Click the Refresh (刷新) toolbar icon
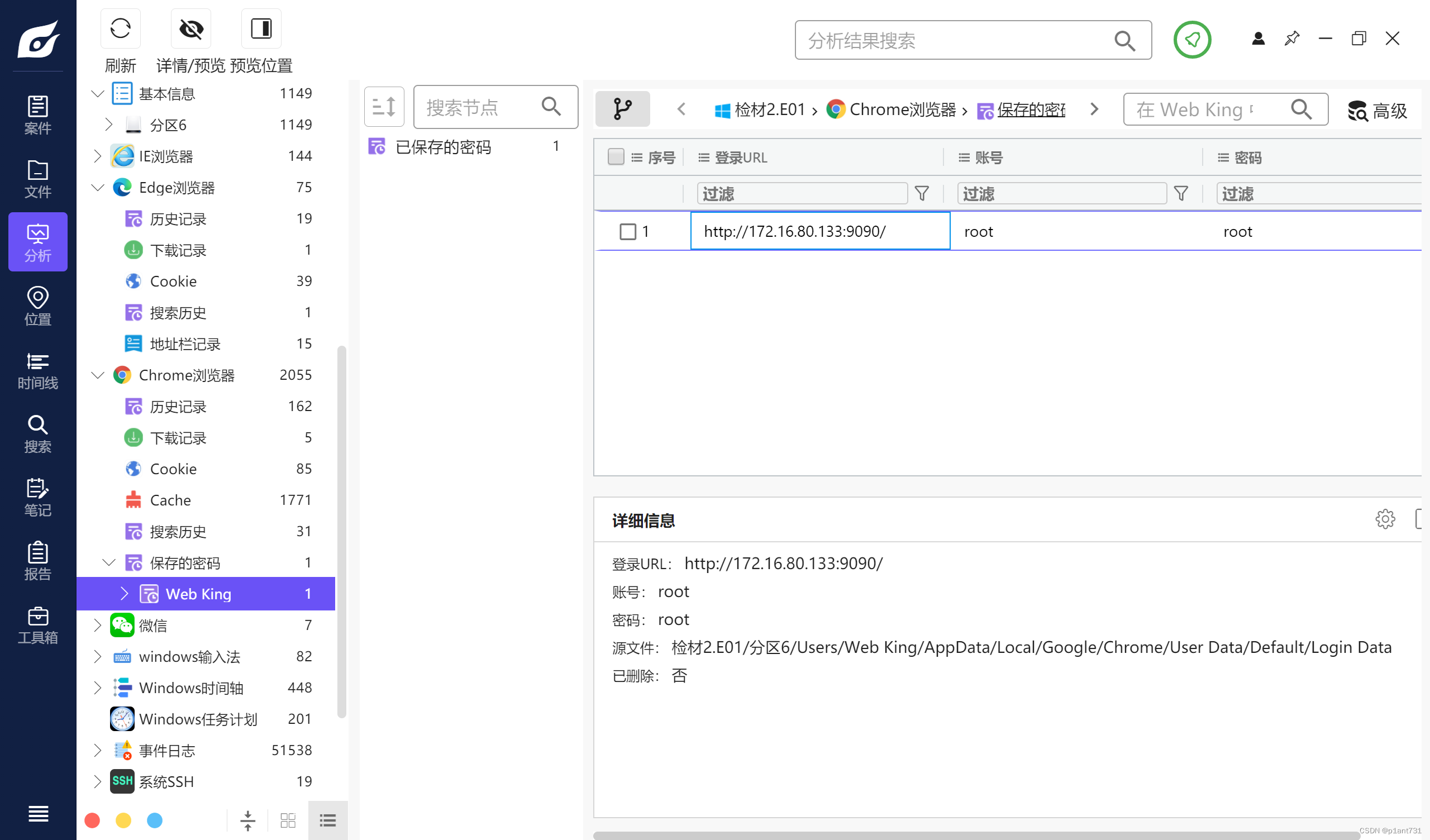1430x840 pixels. [x=120, y=29]
